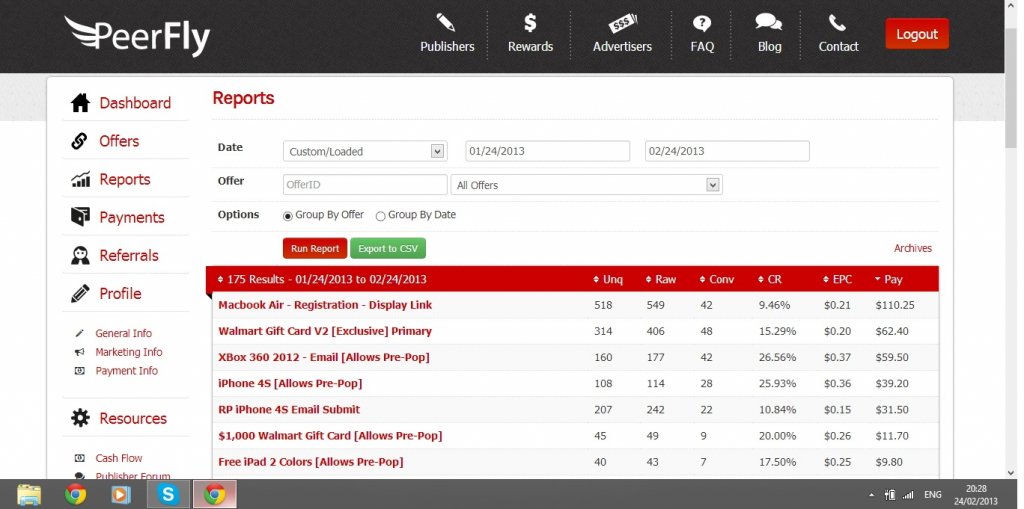Open first Chrome icon in taskbar

[76, 495]
